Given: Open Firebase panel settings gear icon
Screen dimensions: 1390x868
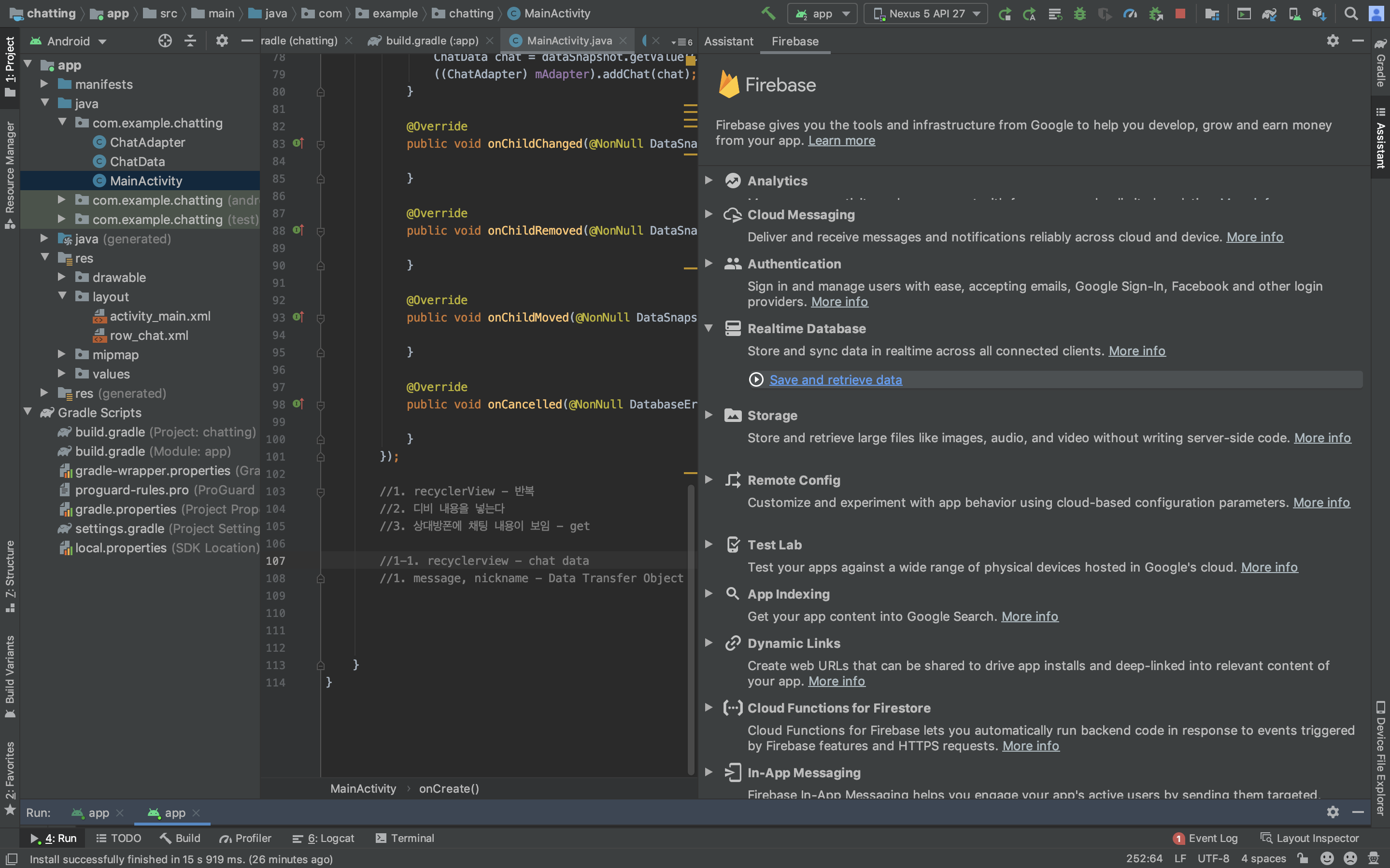Looking at the screenshot, I should pyautogui.click(x=1333, y=41).
